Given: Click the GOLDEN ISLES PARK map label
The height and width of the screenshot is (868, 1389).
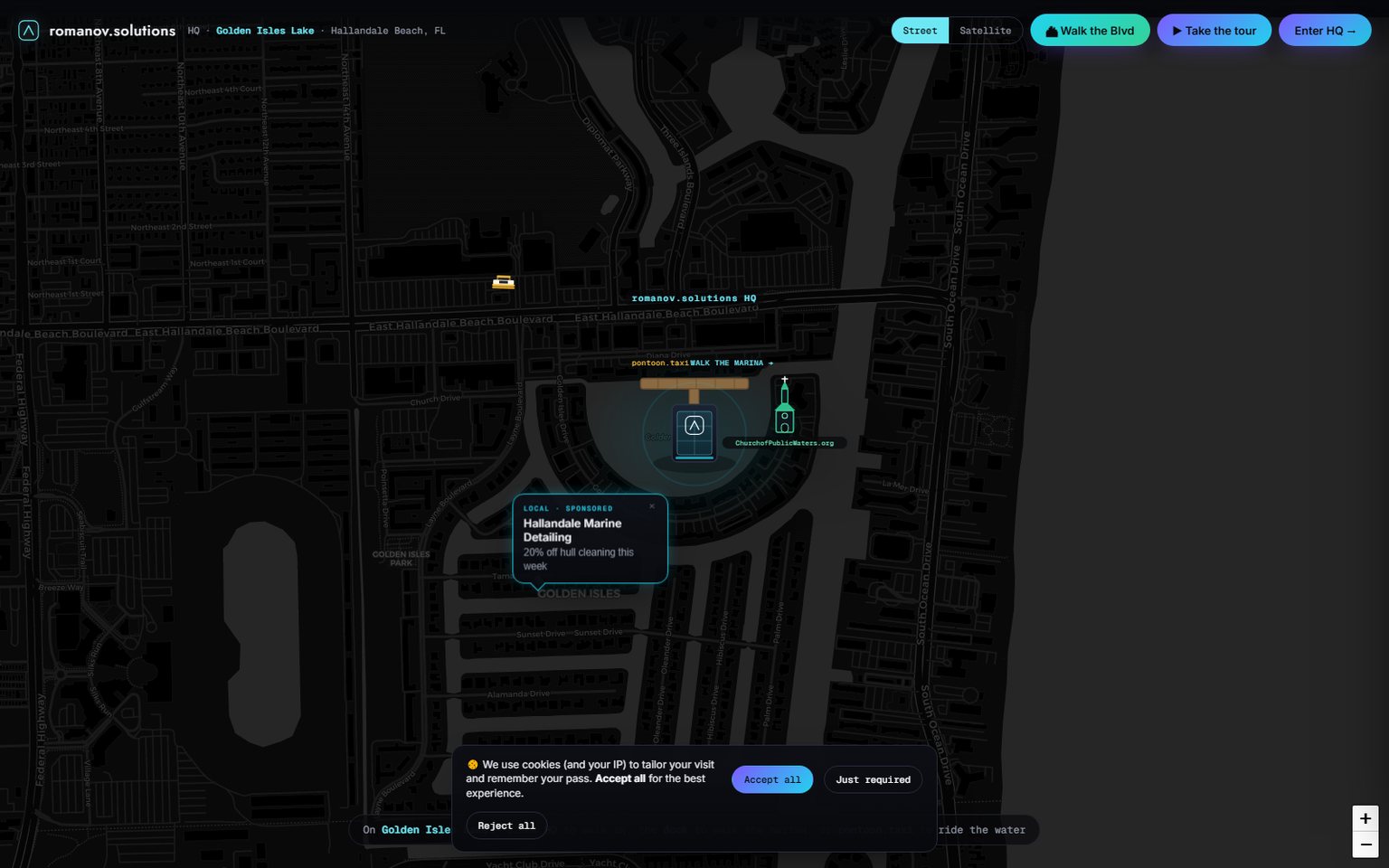Looking at the screenshot, I should coord(401,559).
